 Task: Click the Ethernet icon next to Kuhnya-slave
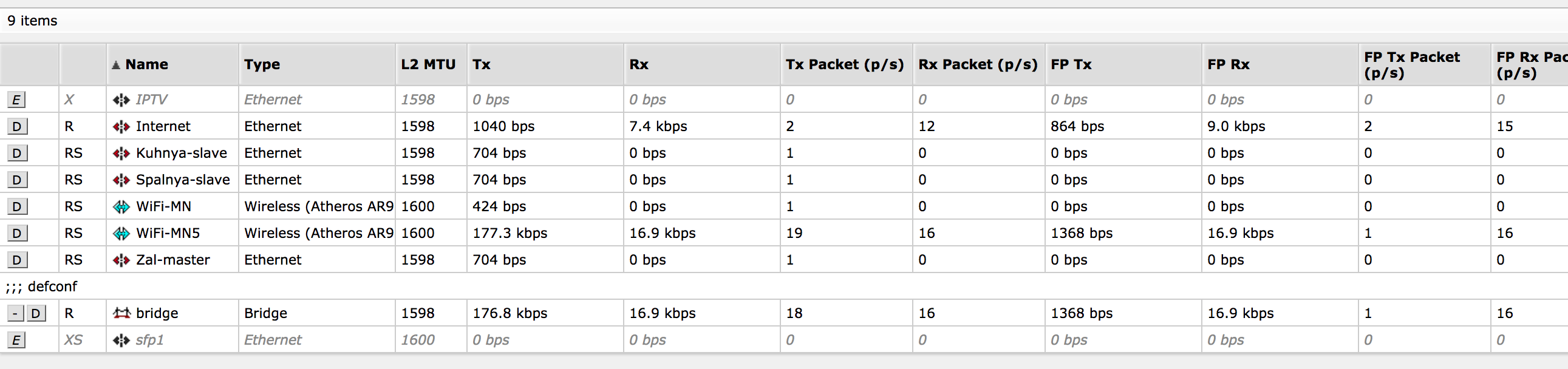pos(121,152)
